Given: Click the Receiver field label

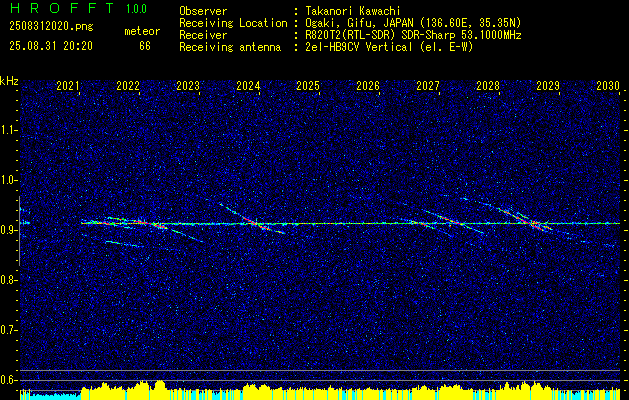Looking at the screenshot, I should pyautogui.click(x=203, y=35).
